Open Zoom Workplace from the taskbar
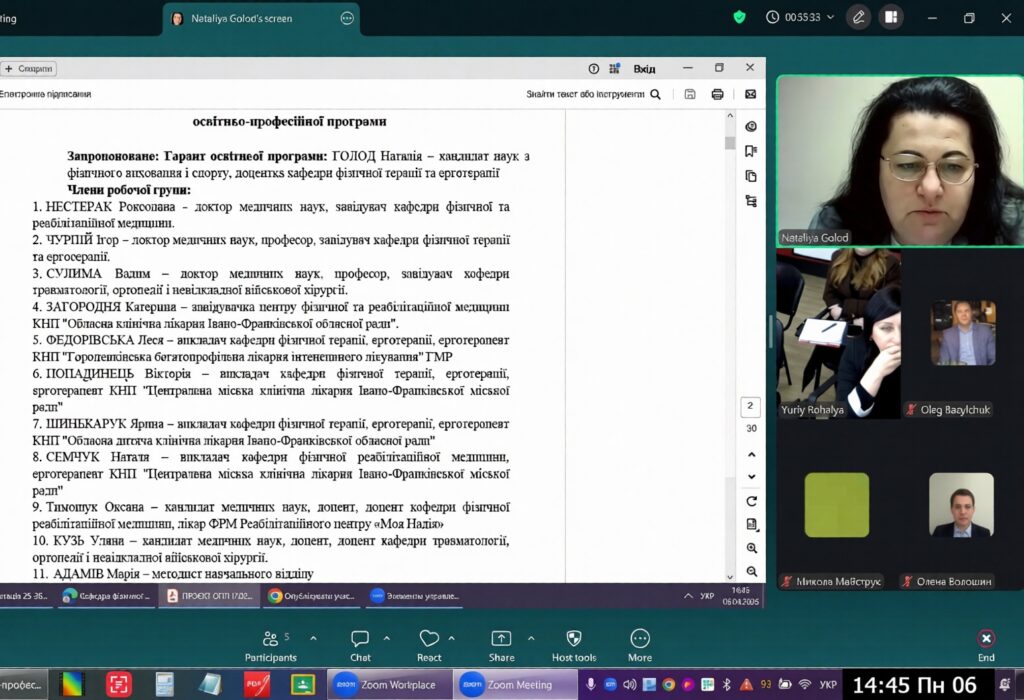This screenshot has width=1024, height=700. tap(386, 685)
